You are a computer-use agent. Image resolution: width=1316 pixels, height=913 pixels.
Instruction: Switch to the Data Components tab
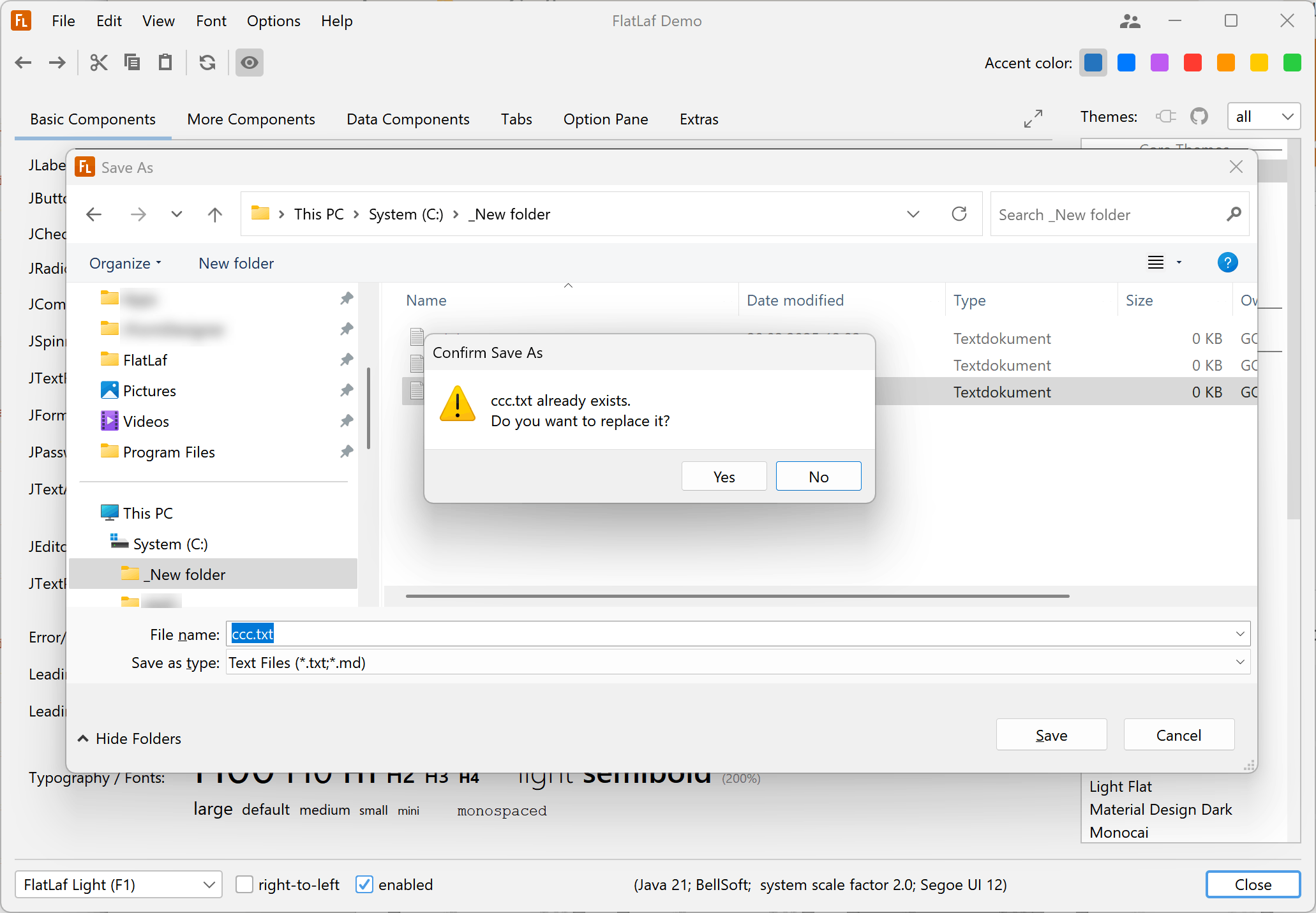coord(408,119)
